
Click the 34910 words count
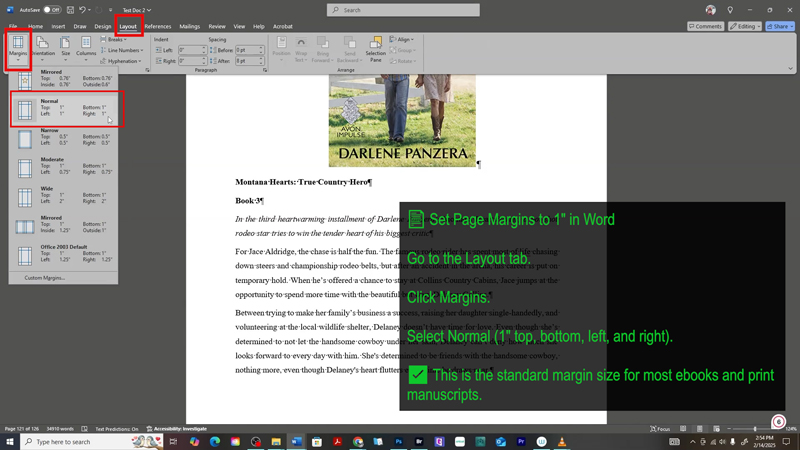coord(60,429)
